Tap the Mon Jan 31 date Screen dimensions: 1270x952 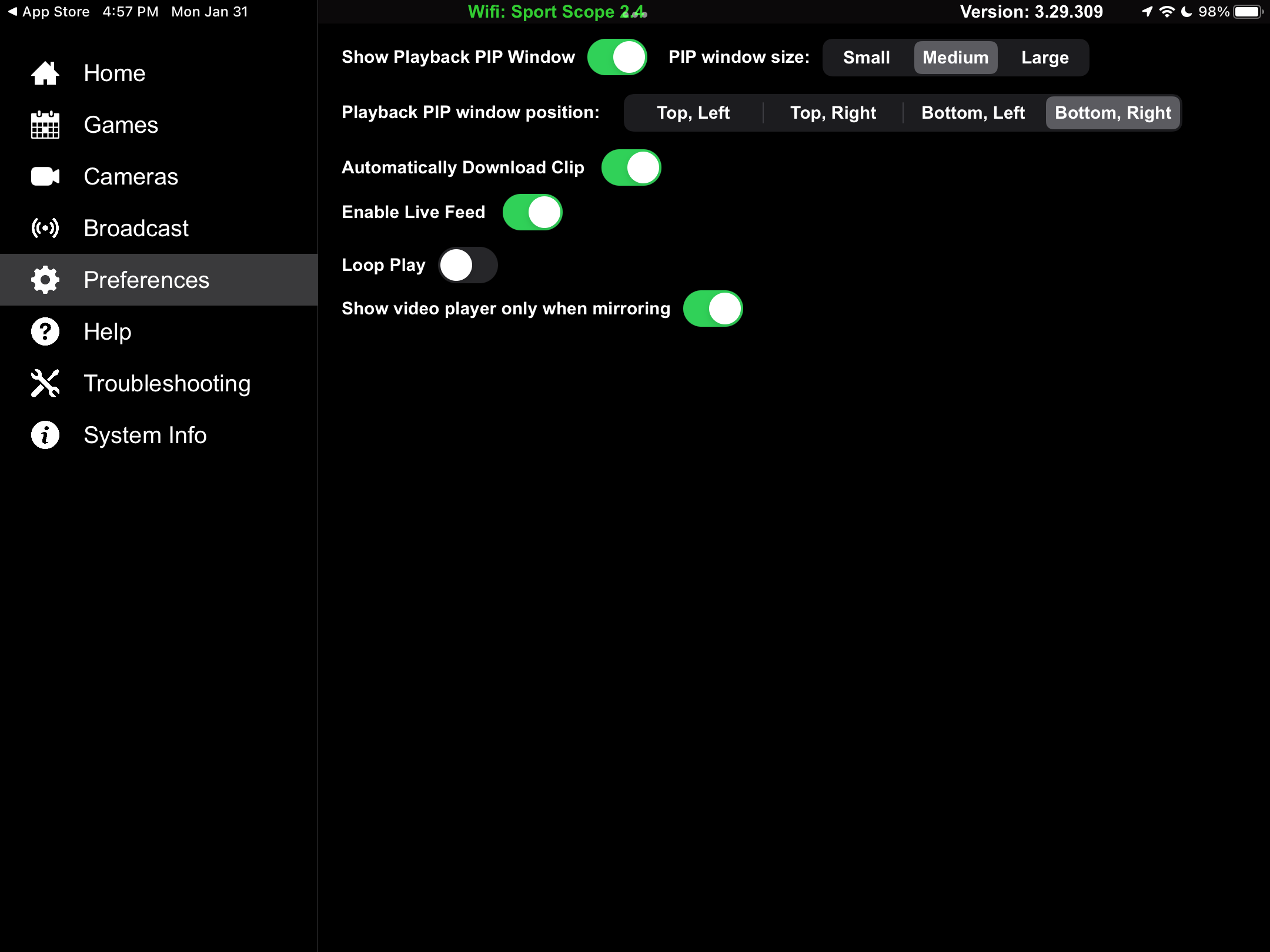click(210, 12)
